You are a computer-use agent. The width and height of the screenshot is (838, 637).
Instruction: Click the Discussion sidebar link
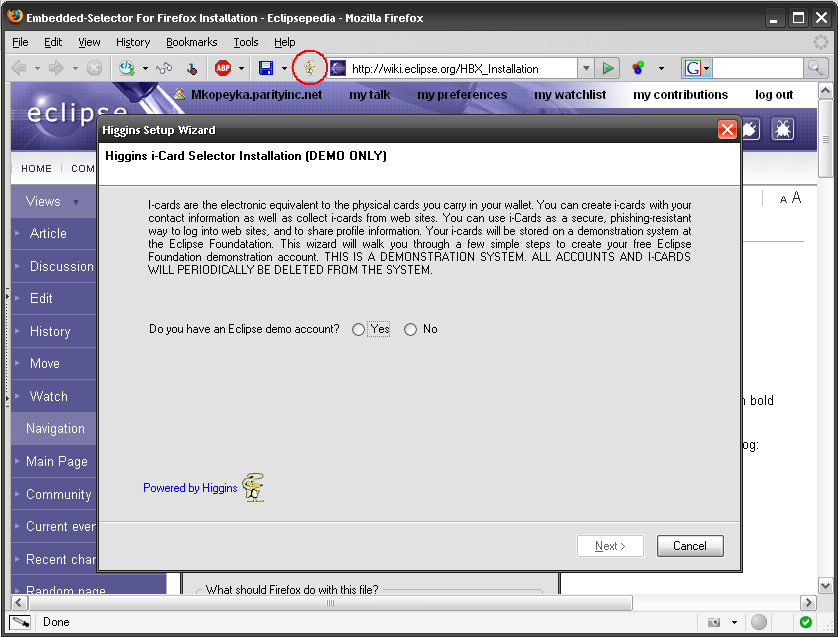tap(61, 266)
